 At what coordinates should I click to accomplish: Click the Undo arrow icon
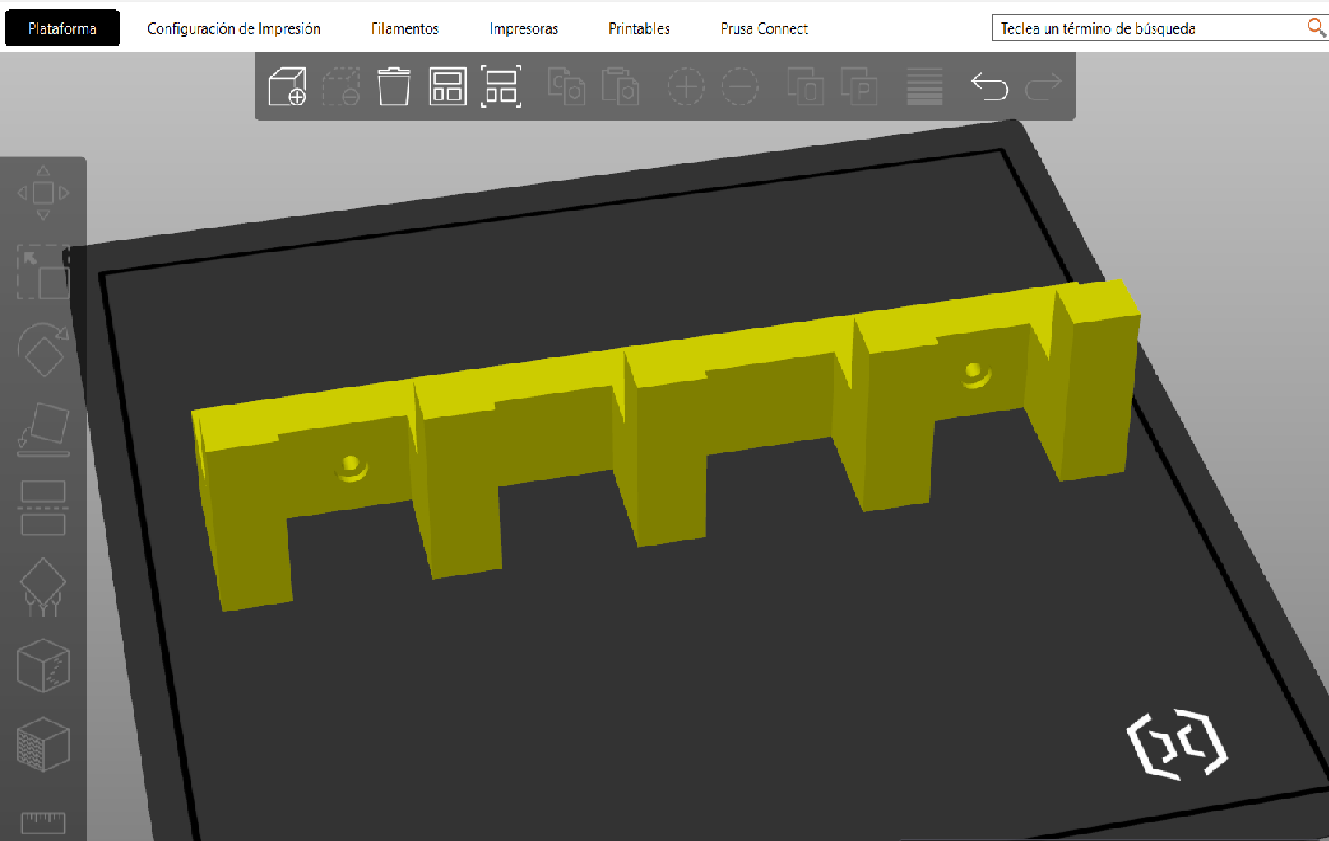[x=989, y=86]
